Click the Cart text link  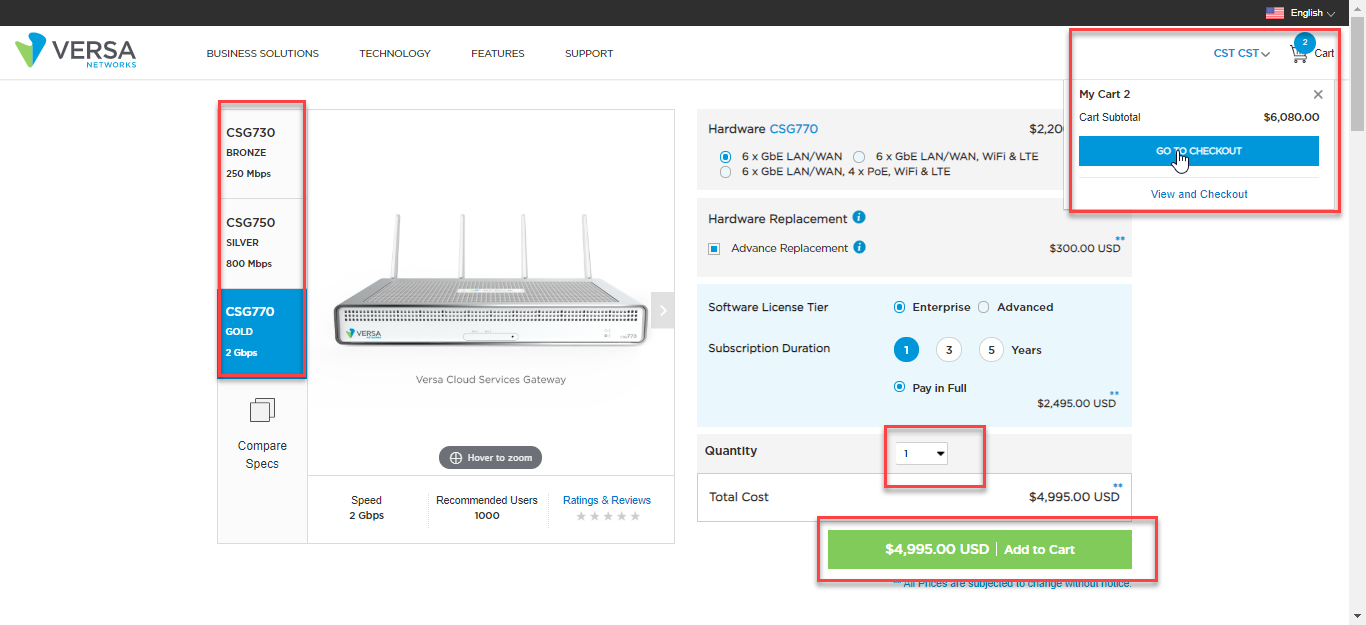1324,54
